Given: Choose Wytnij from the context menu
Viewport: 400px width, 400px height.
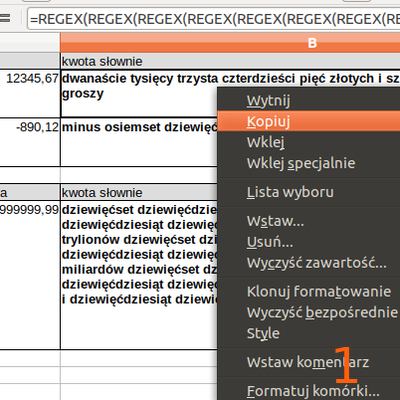Looking at the screenshot, I should pyautogui.click(x=309, y=100).
